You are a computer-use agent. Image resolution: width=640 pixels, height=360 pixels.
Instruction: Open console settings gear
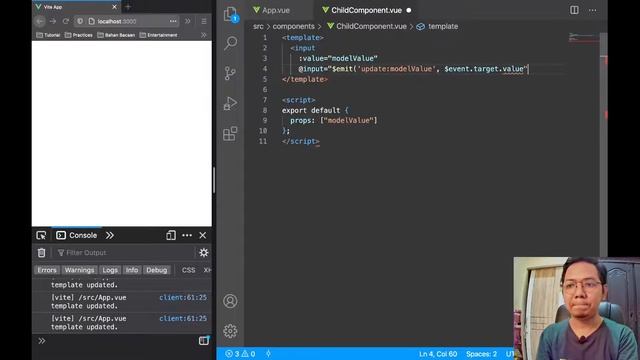[204, 253]
